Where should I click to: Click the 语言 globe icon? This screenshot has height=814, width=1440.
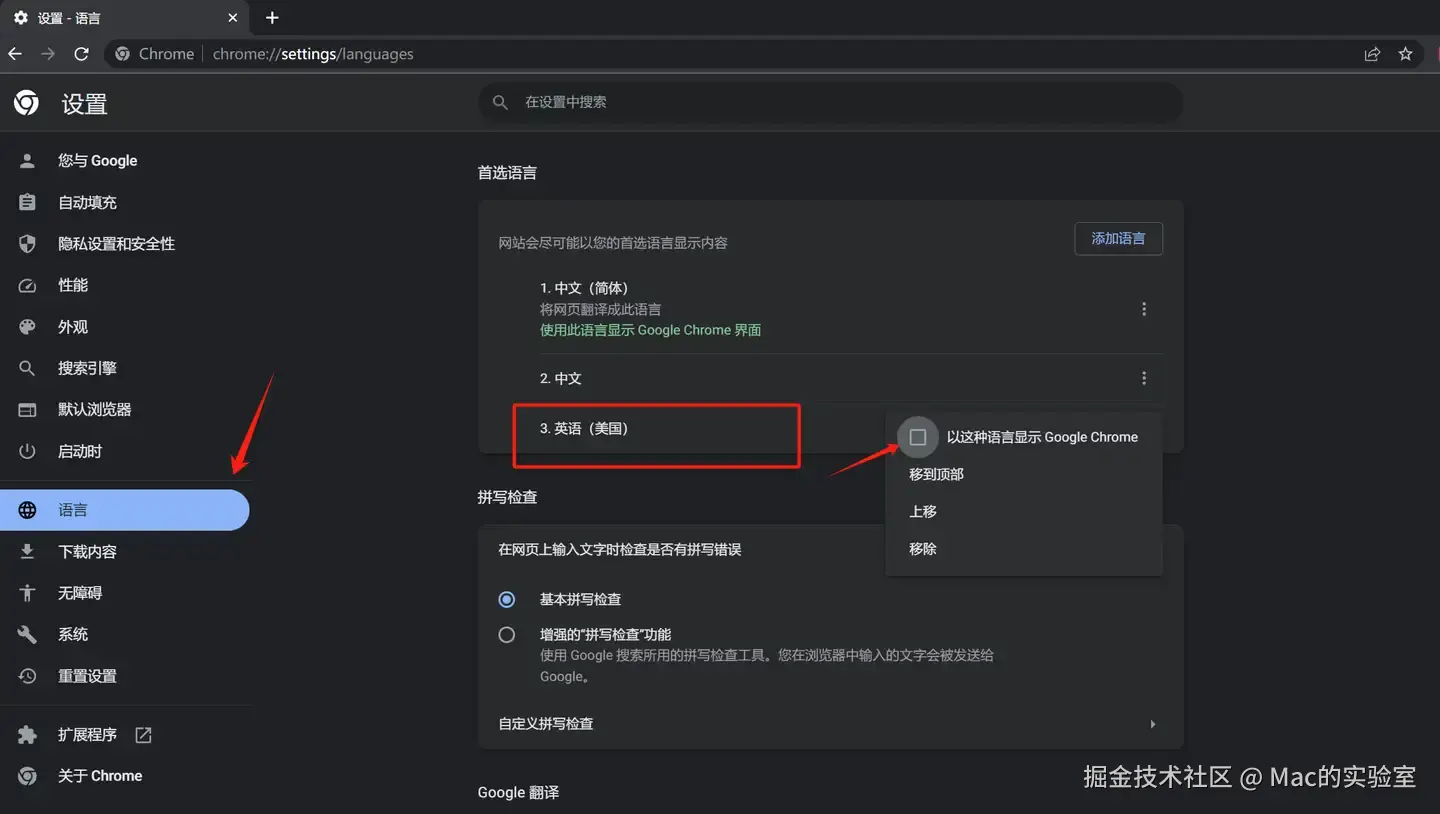coord(27,510)
